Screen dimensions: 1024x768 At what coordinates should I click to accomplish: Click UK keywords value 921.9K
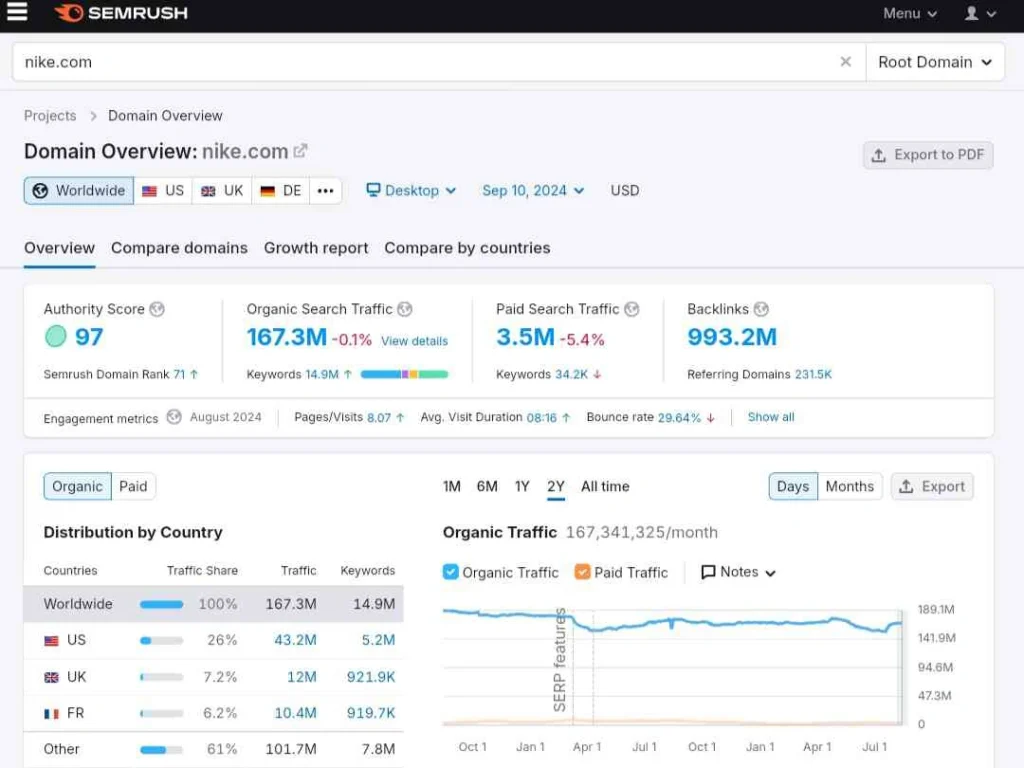click(x=371, y=677)
